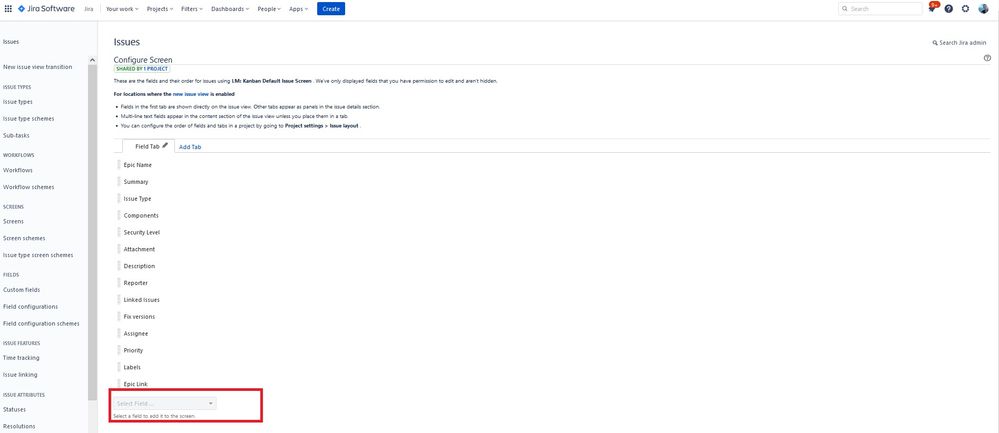The image size is (999, 433).
Task: Open Issue types in the sidebar
Action: coord(18,101)
